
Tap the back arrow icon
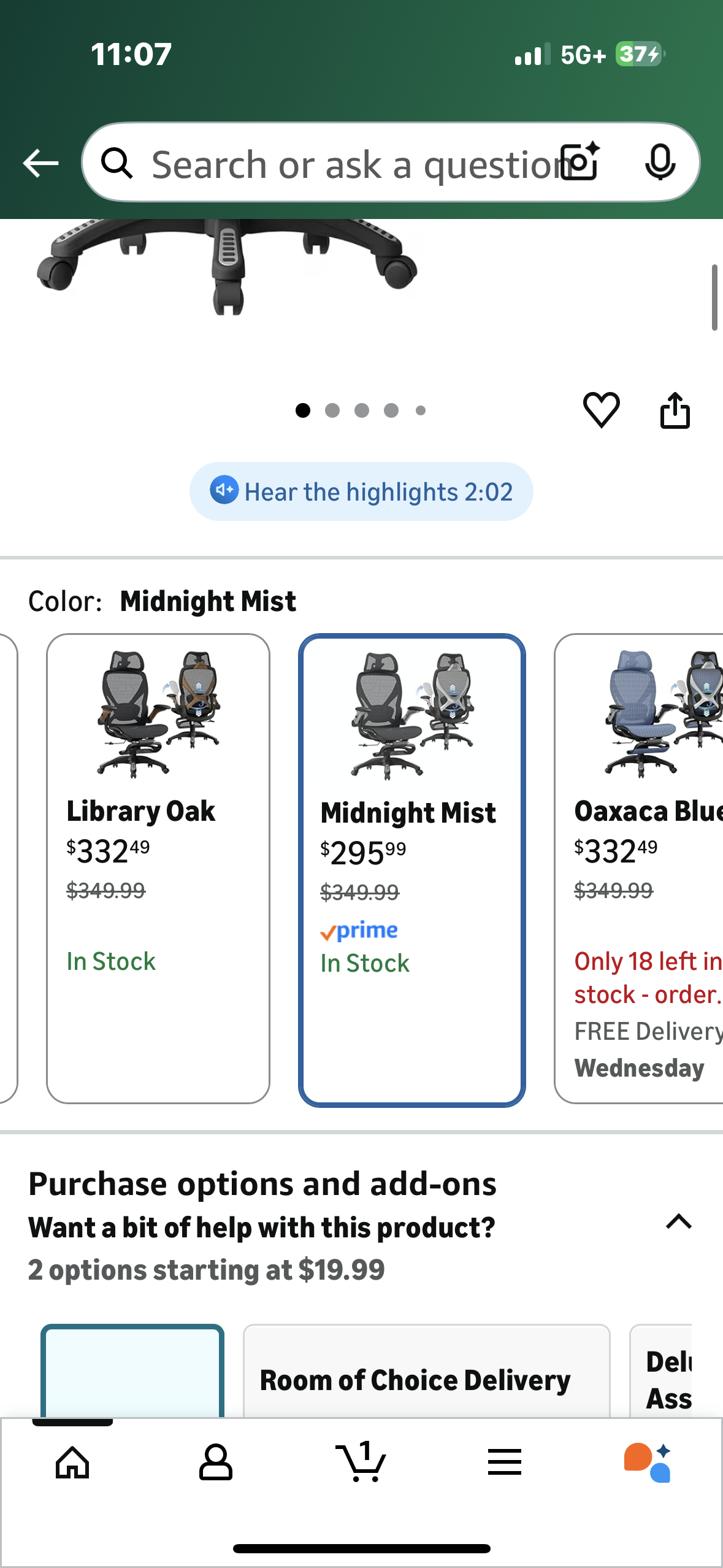point(40,163)
